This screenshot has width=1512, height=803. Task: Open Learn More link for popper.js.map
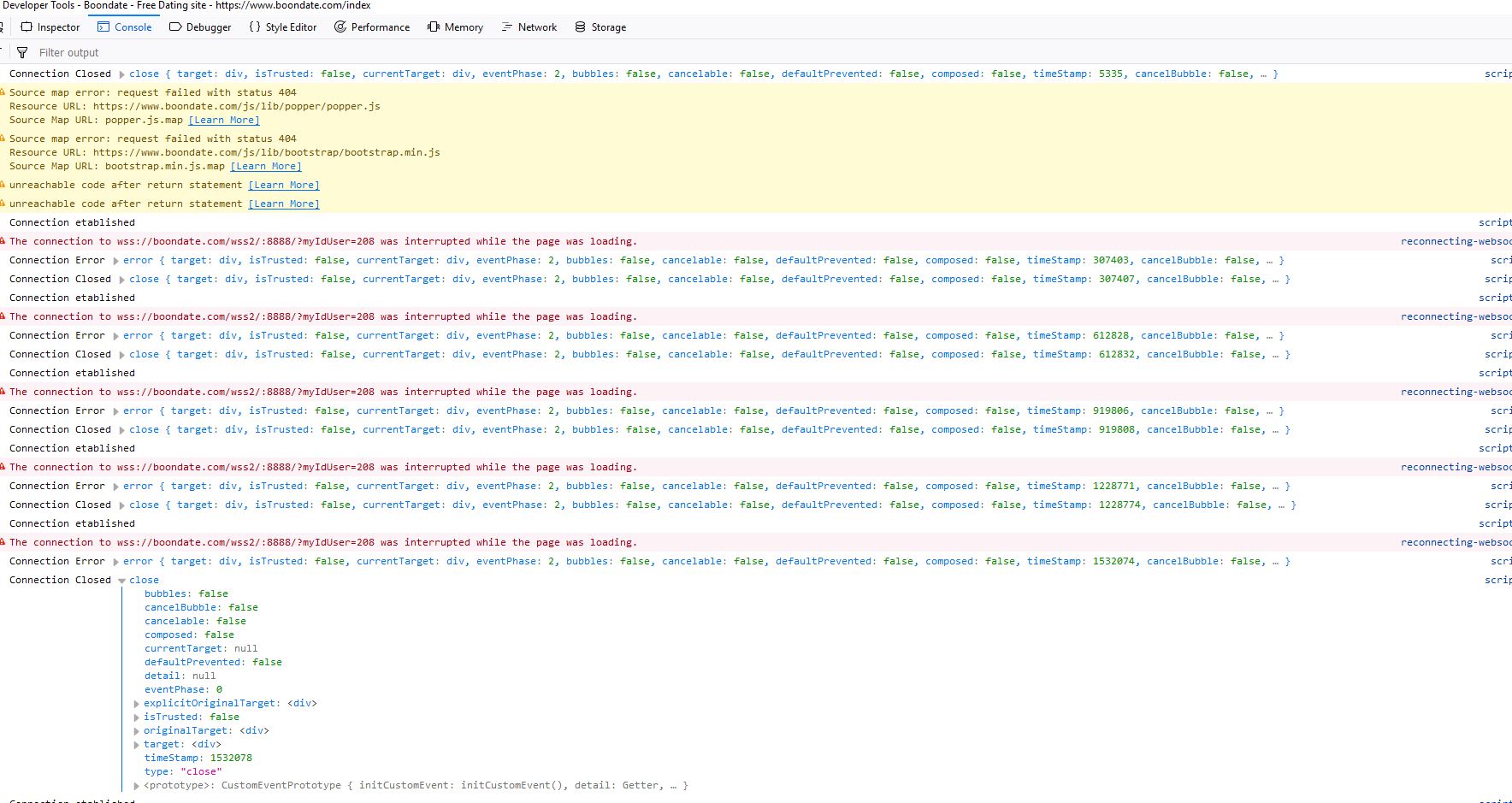(224, 120)
